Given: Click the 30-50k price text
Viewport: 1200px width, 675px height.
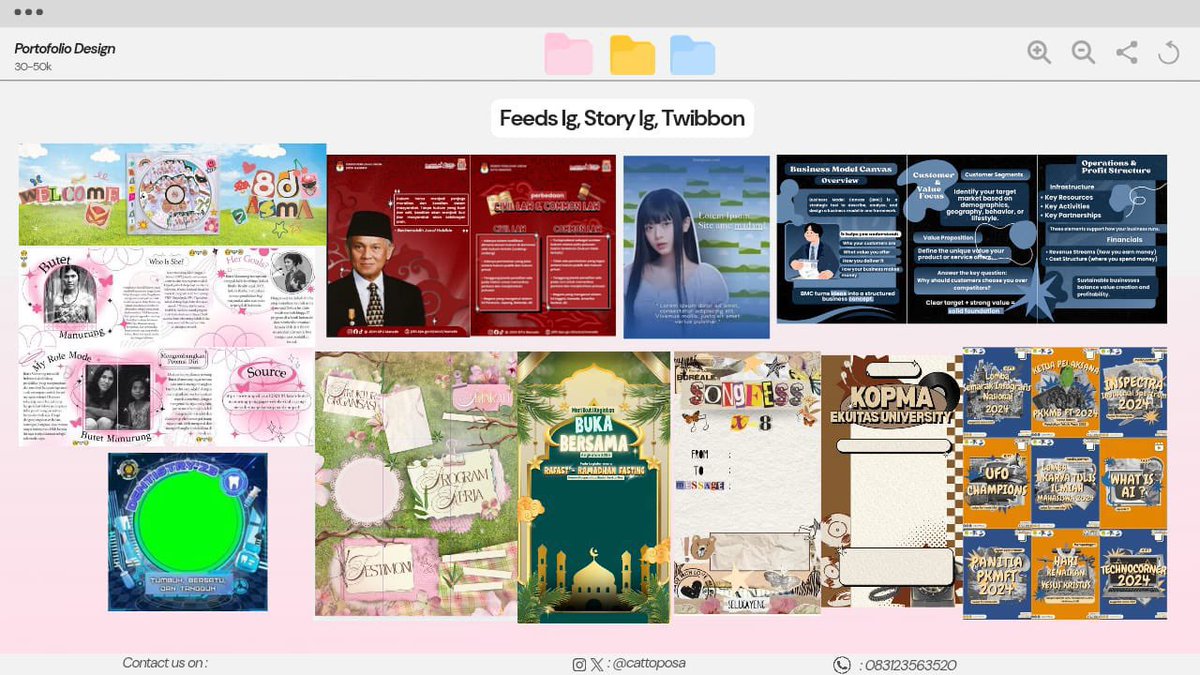Looking at the screenshot, I should coord(33,67).
